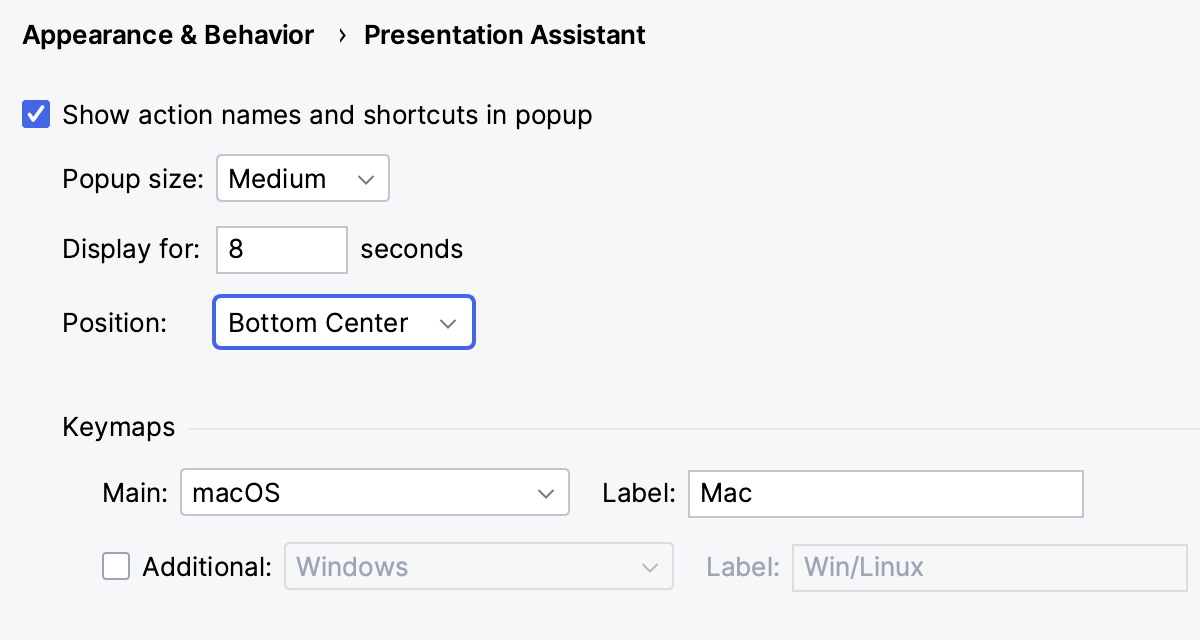Click the Keymaps section heading
Viewport: 1200px width, 640px height.
click(x=119, y=427)
